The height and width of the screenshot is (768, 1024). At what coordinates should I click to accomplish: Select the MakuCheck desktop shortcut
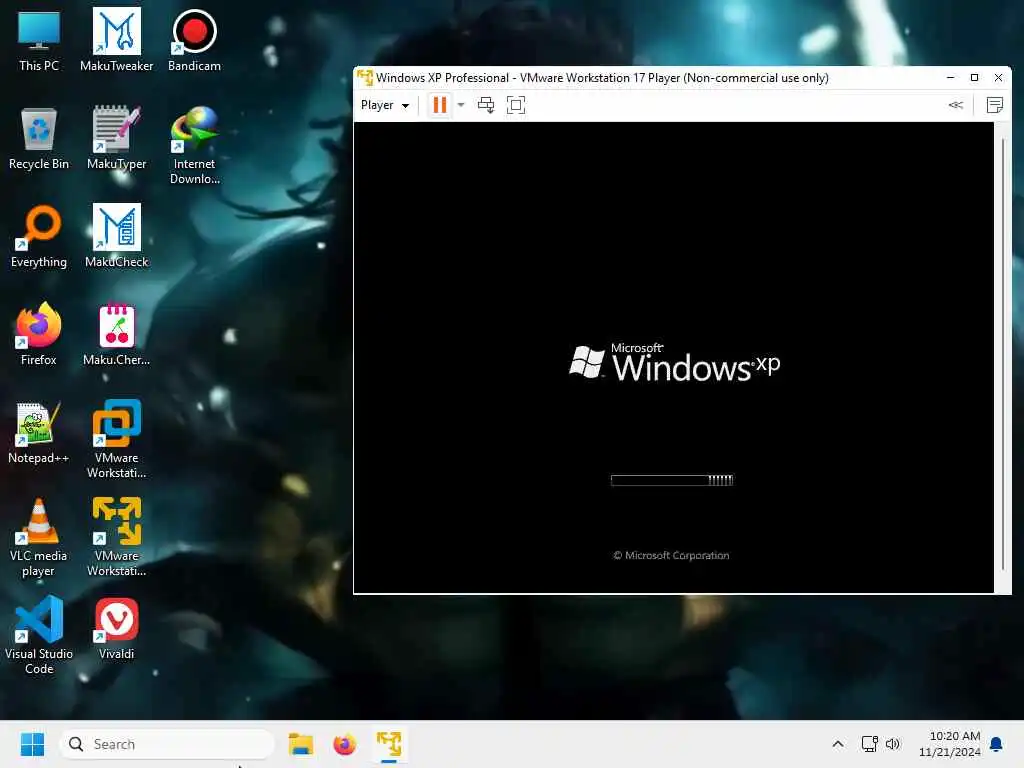[x=116, y=236]
